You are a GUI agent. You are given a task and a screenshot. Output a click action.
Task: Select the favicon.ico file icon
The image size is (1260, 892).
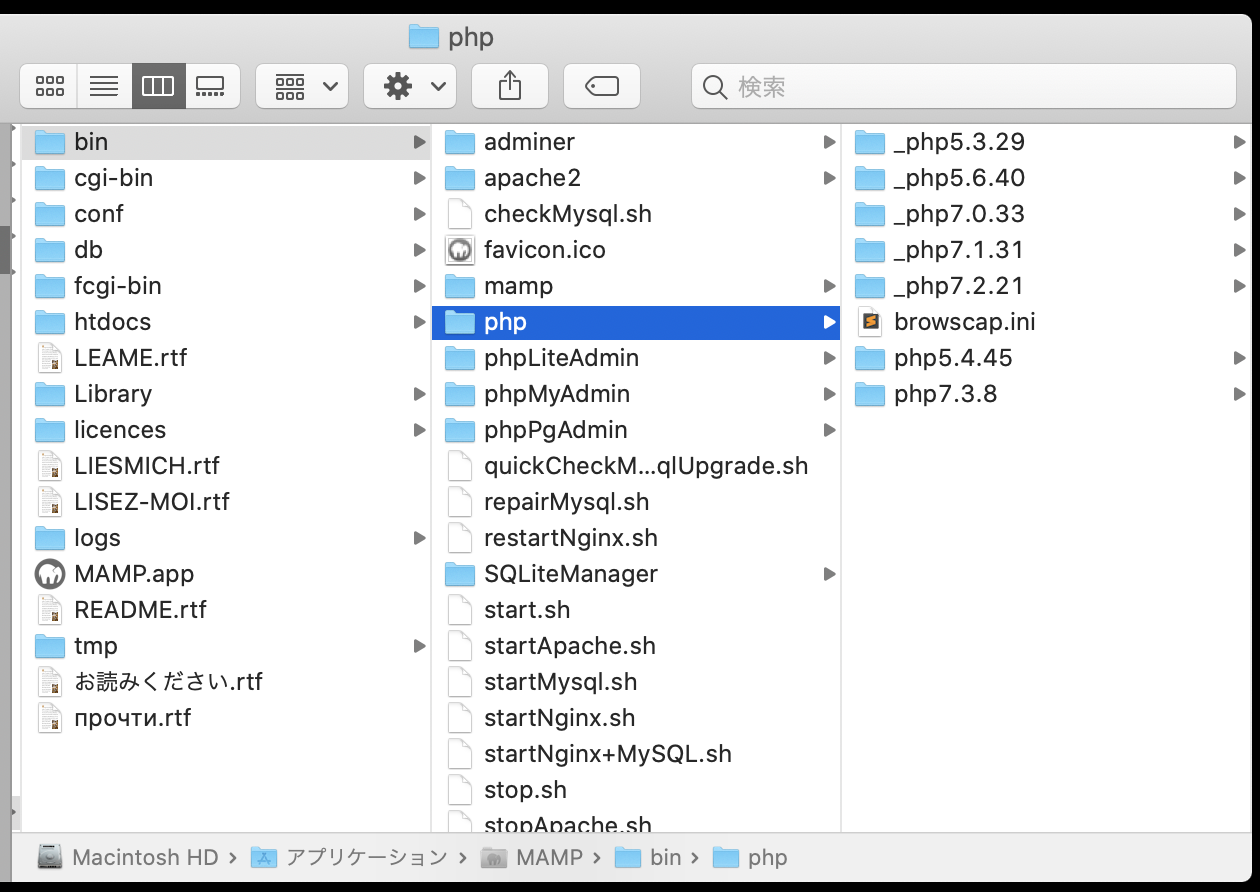pos(459,250)
